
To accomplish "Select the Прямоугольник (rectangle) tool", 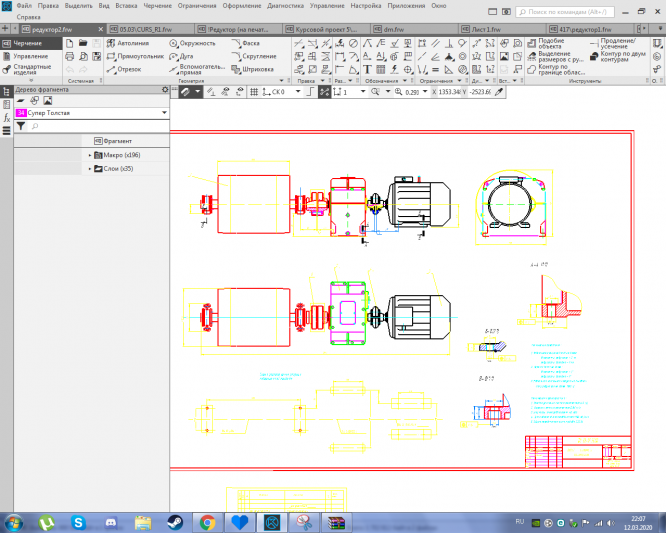I will [134, 57].
